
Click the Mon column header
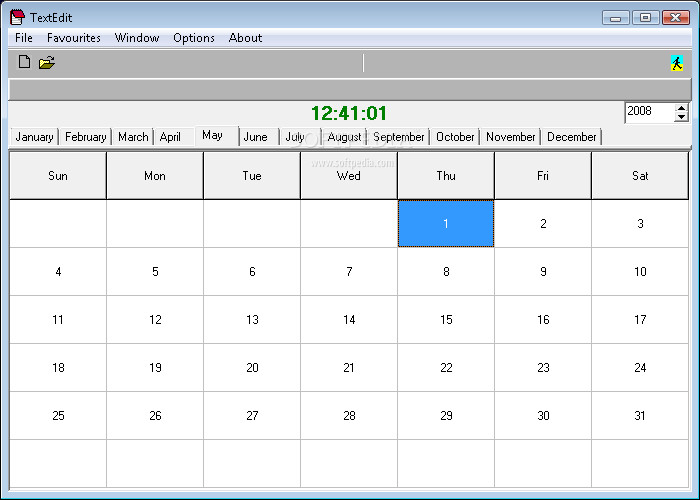[155, 175]
